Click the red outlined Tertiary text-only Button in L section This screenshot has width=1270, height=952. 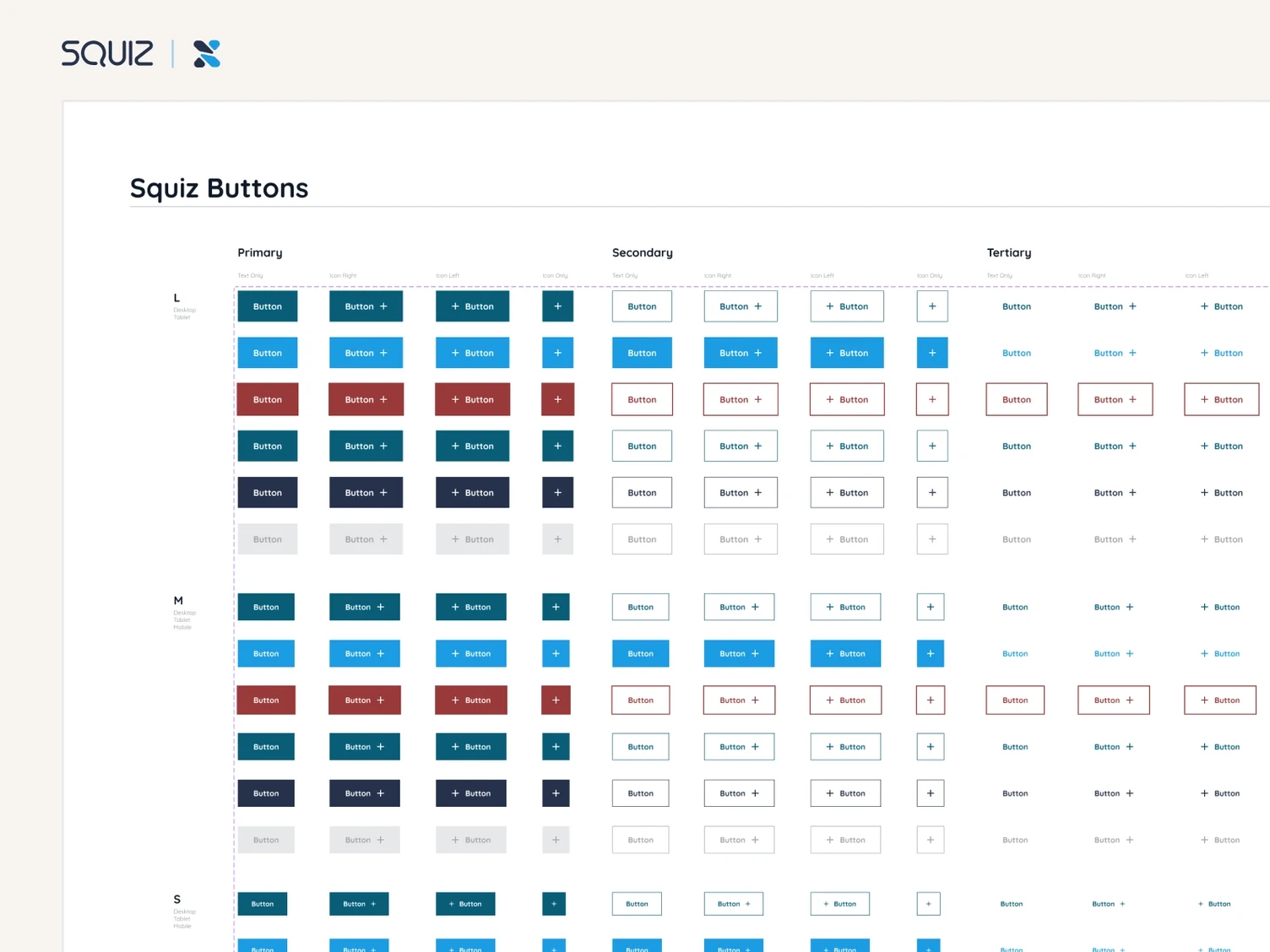[1017, 399]
